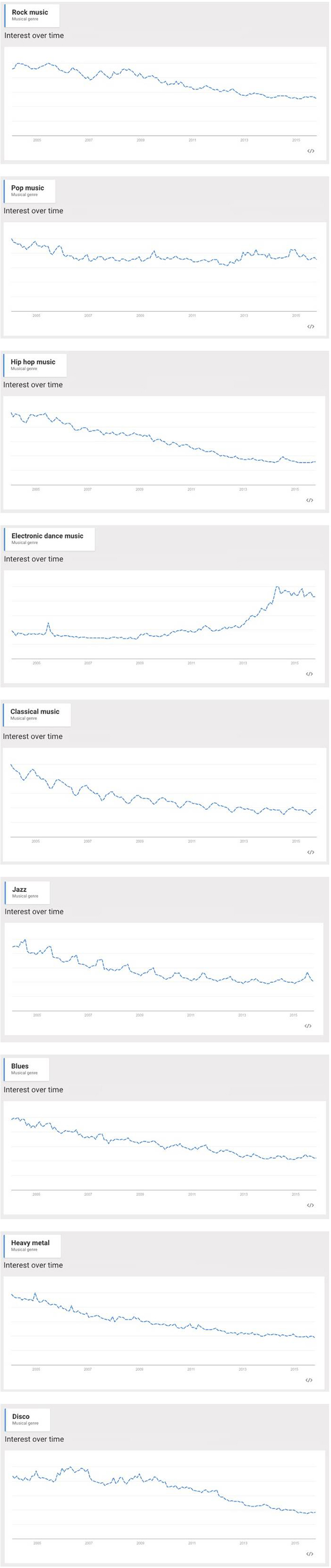Click embed icon on Jazz chart

[308, 1026]
